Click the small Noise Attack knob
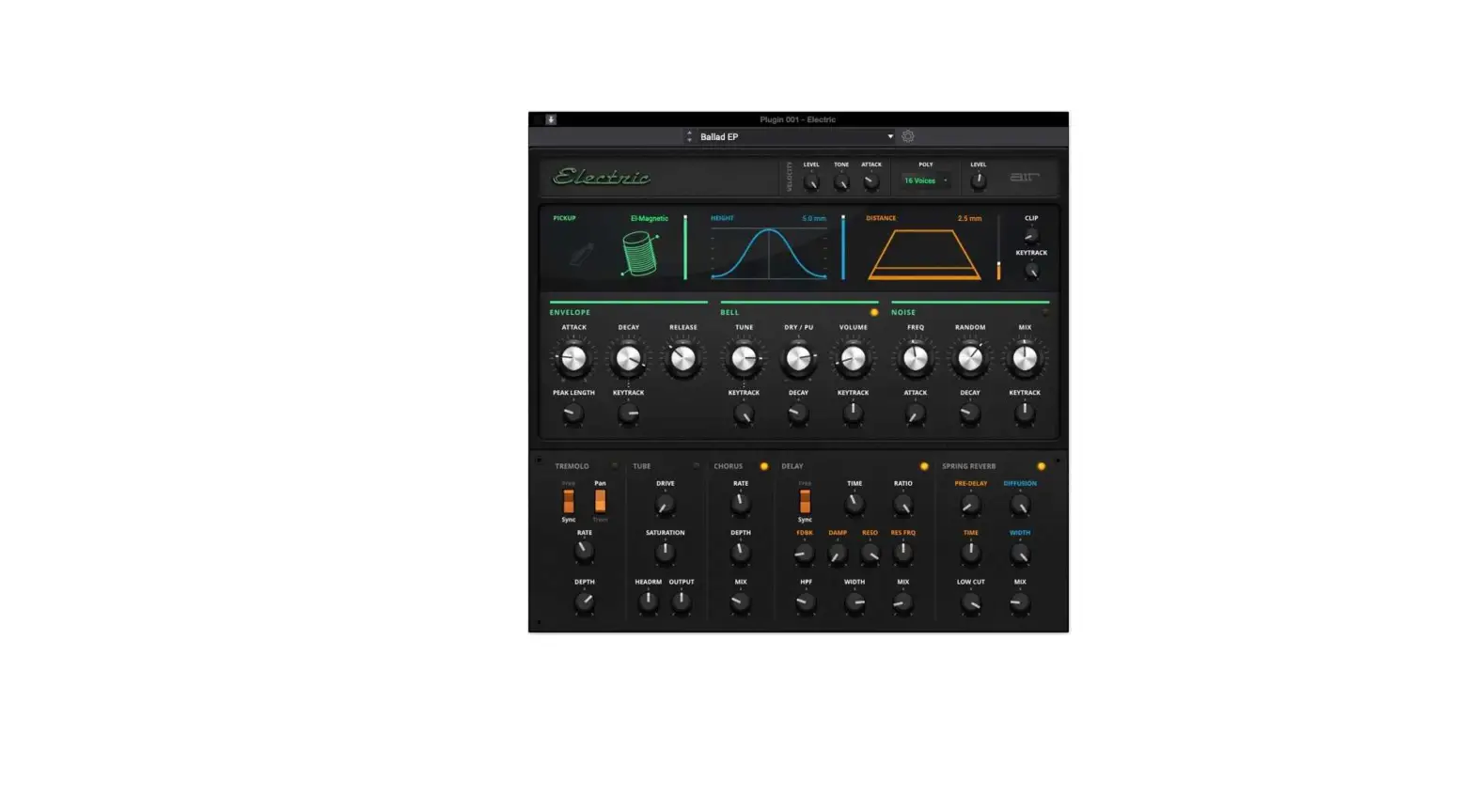1474x812 pixels. coord(916,413)
